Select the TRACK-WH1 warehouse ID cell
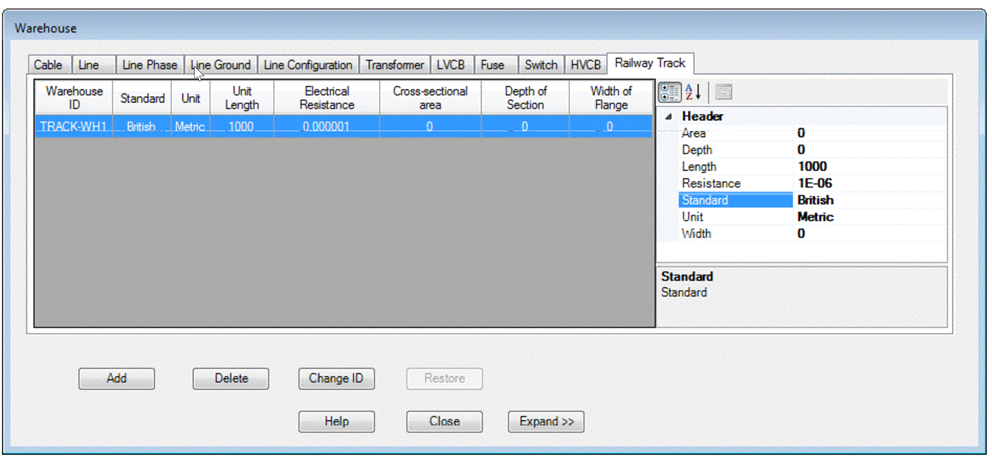Image resolution: width=992 pixels, height=458 pixels. (x=74, y=127)
